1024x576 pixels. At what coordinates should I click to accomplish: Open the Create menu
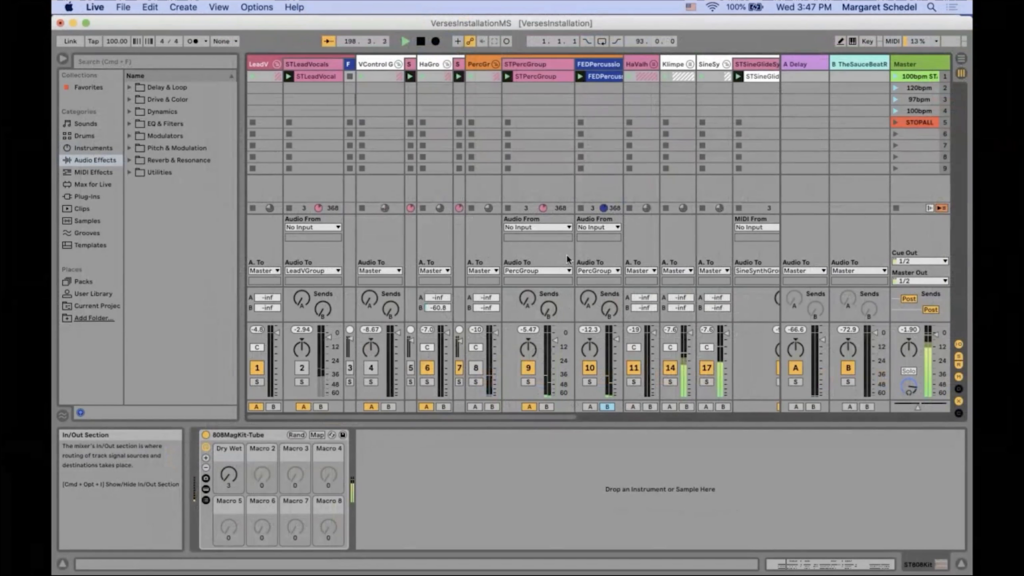(x=183, y=7)
